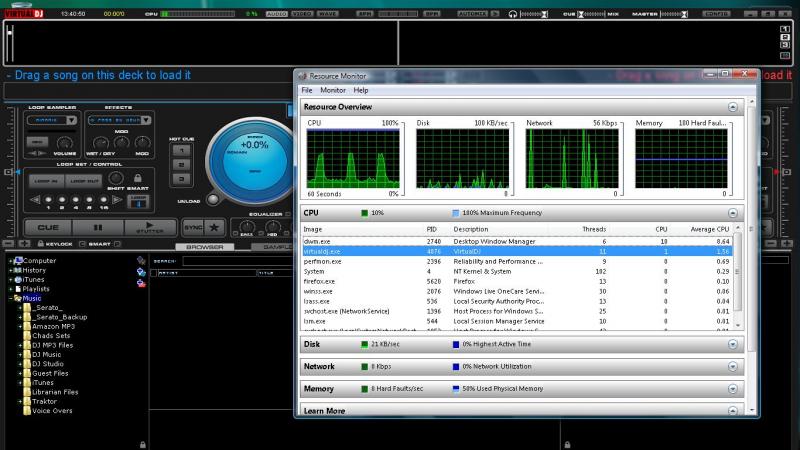Select waveform zoom level 2
800x450 pixels.
point(785,37)
